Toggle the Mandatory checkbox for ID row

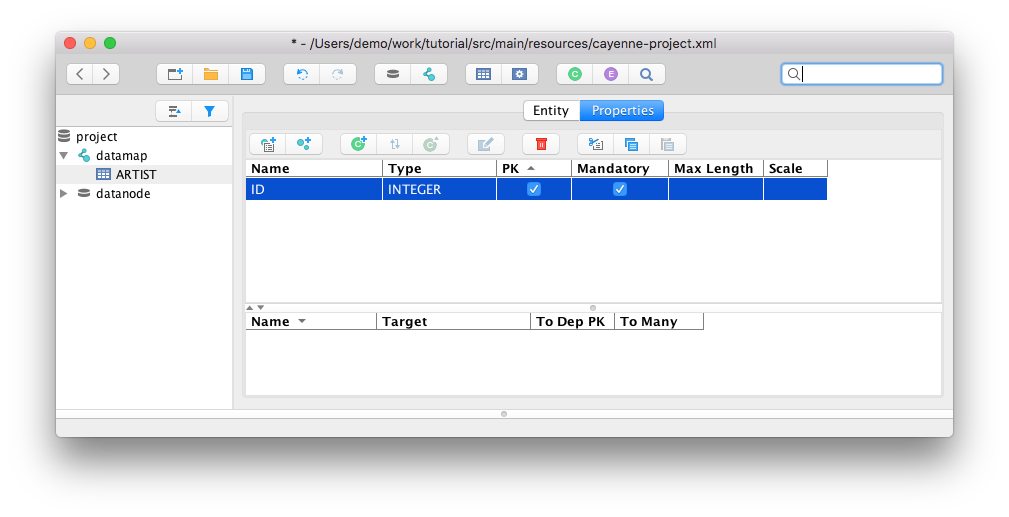(620, 189)
